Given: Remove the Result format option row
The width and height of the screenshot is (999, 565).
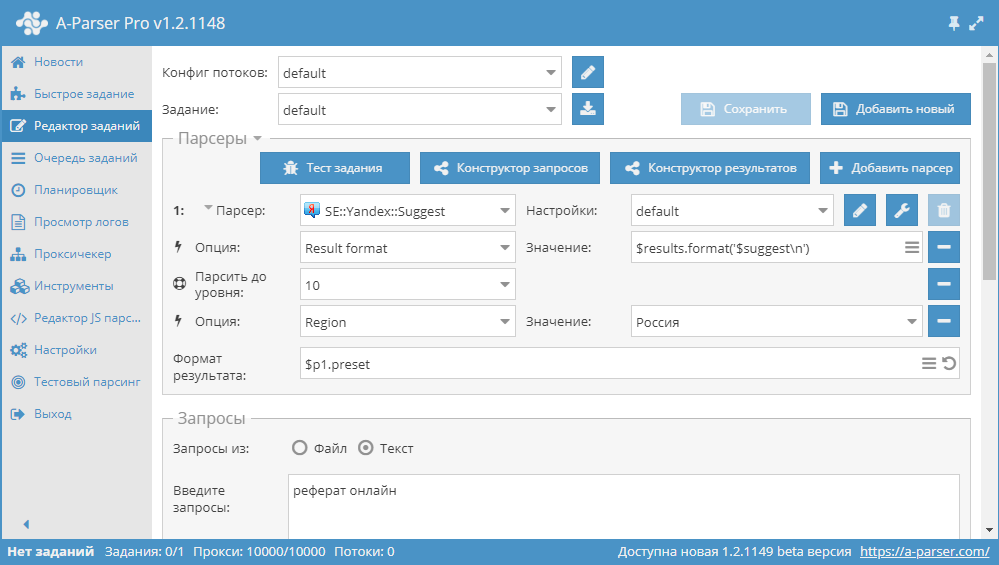Looking at the screenshot, I should tap(944, 247).
